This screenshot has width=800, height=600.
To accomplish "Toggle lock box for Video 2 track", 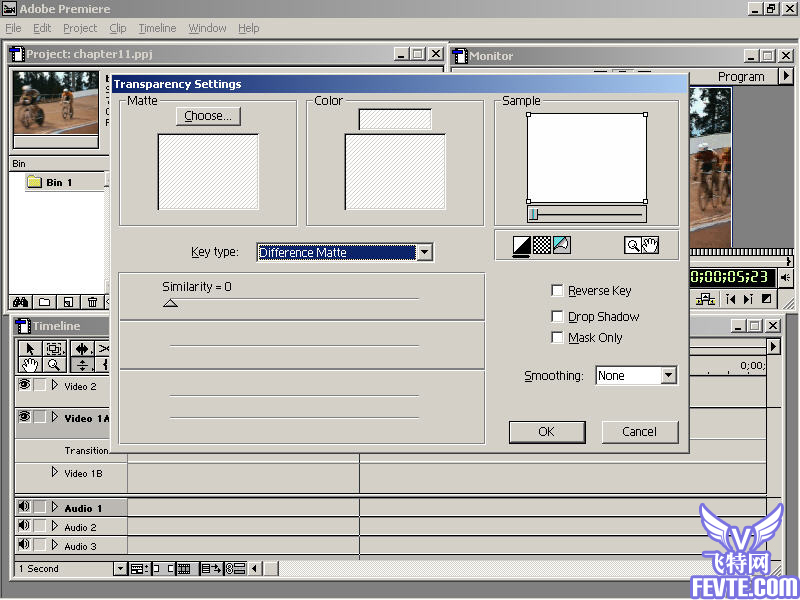I will tap(40, 385).
